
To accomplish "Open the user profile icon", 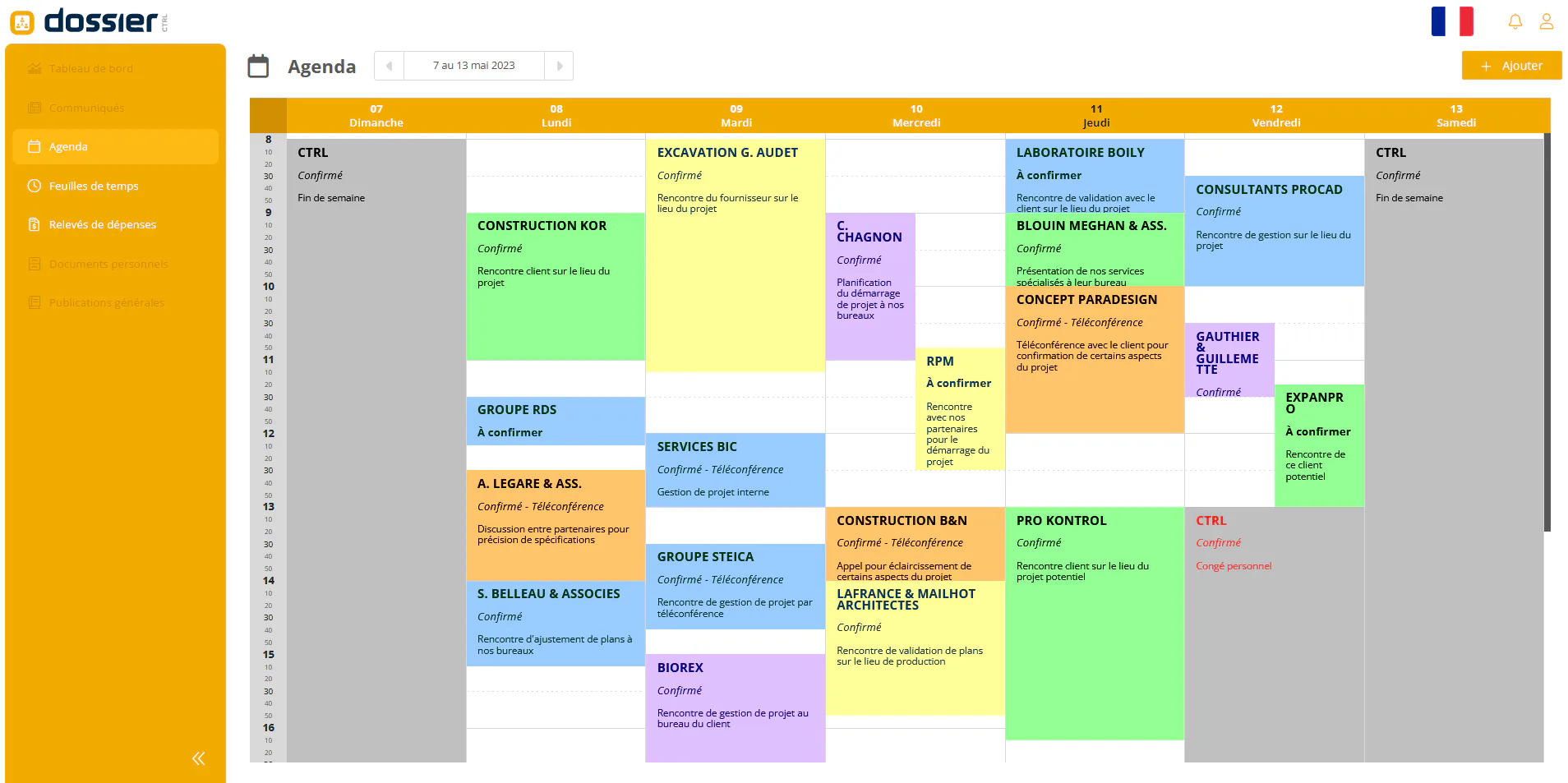I will (x=1547, y=21).
